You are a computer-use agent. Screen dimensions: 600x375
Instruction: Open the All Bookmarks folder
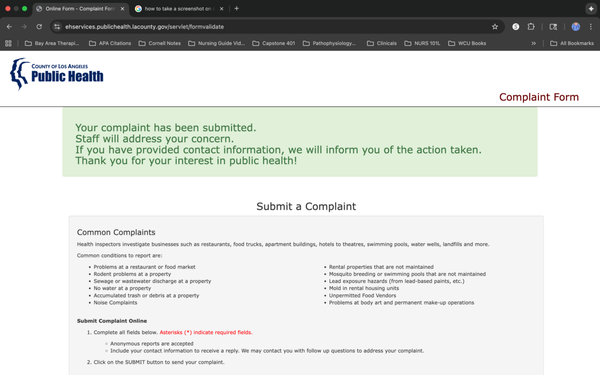(x=572, y=43)
